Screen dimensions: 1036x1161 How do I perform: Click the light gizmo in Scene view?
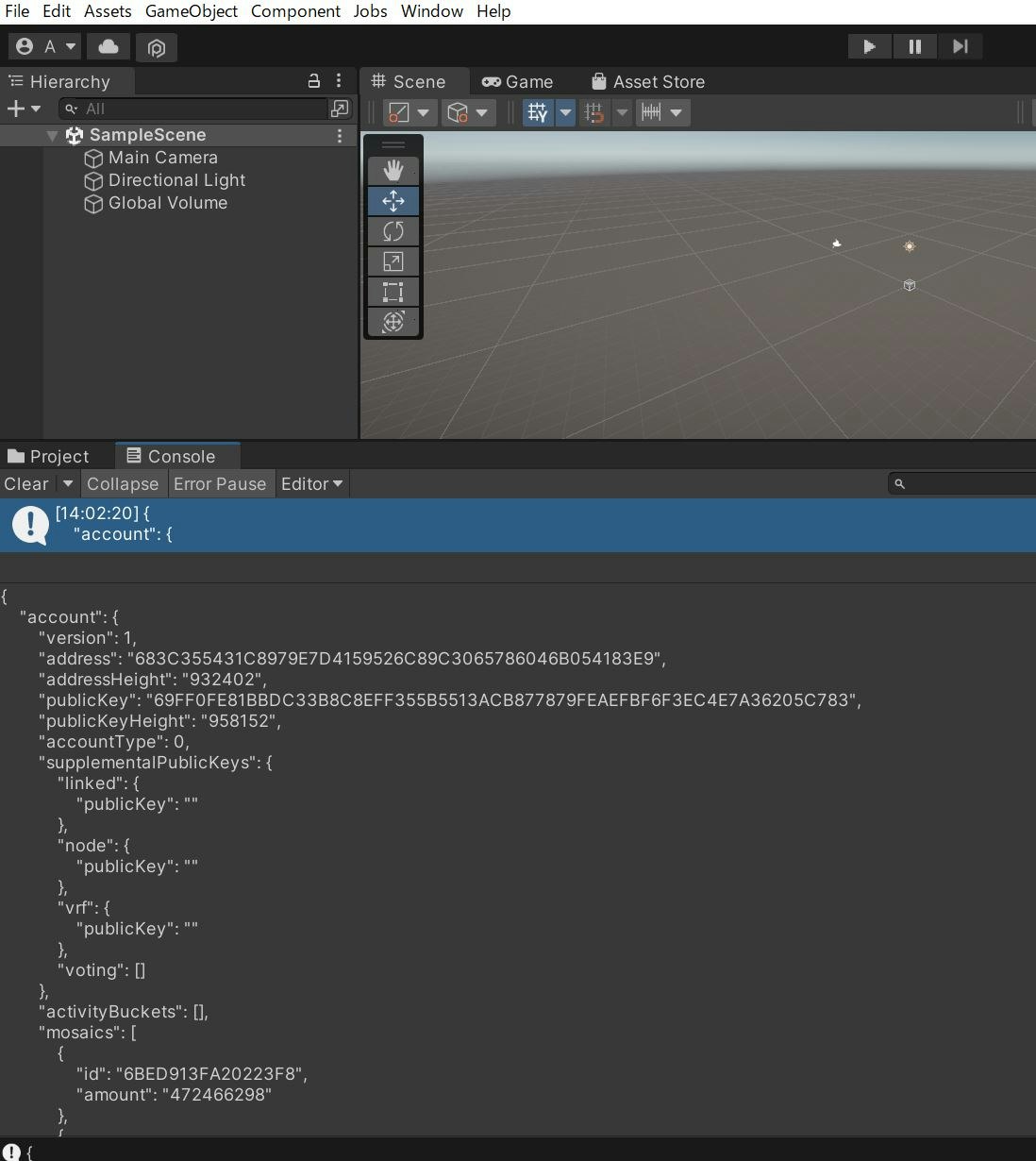(x=910, y=246)
